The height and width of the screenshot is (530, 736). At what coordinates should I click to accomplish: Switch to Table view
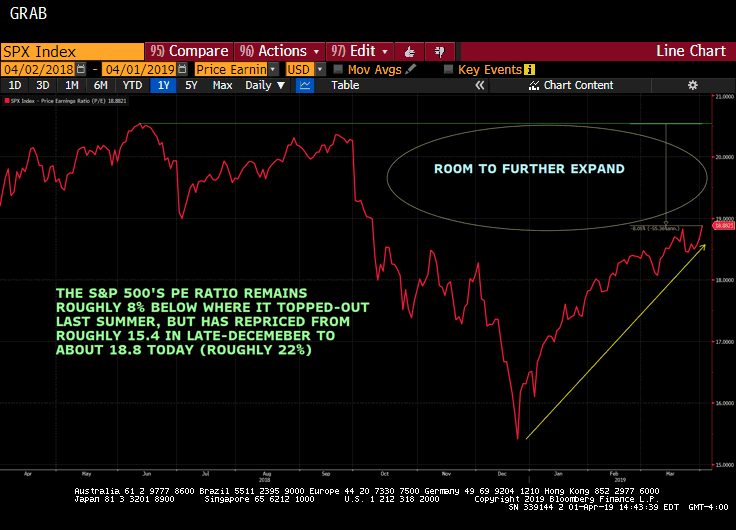(x=345, y=85)
